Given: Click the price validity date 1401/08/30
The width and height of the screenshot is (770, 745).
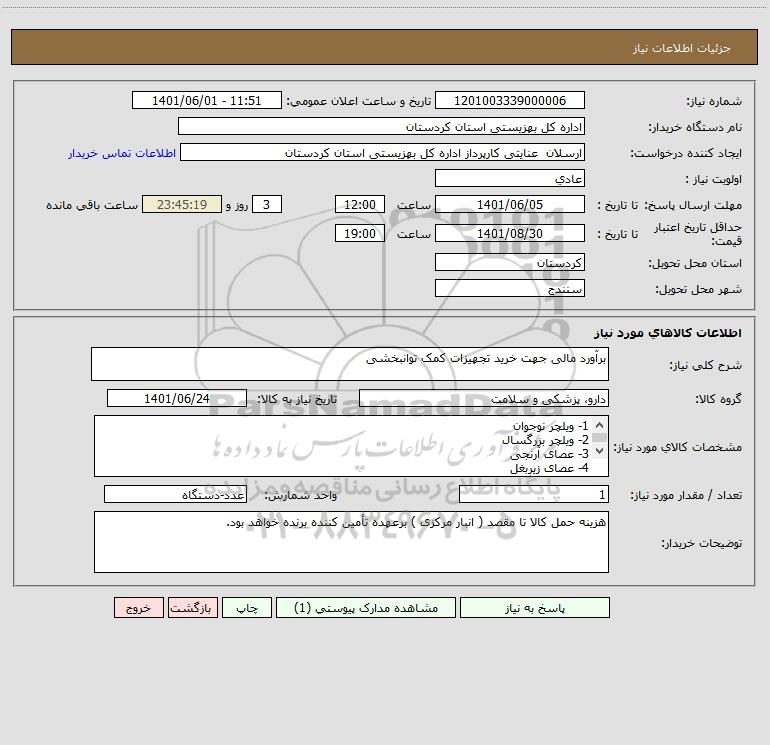Looking at the screenshot, I should [510, 233].
